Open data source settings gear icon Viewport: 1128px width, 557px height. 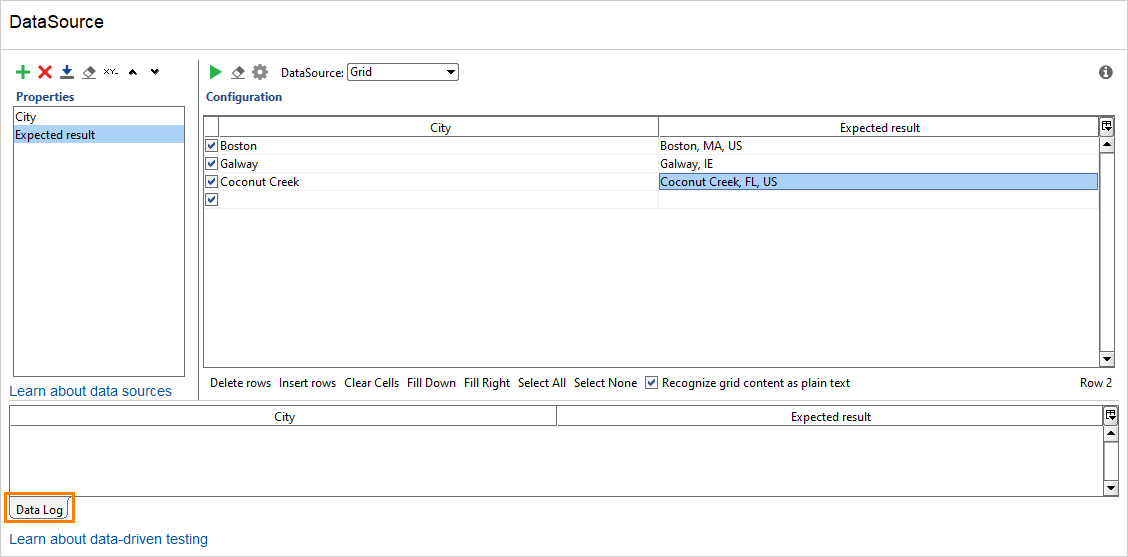(260, 72)
